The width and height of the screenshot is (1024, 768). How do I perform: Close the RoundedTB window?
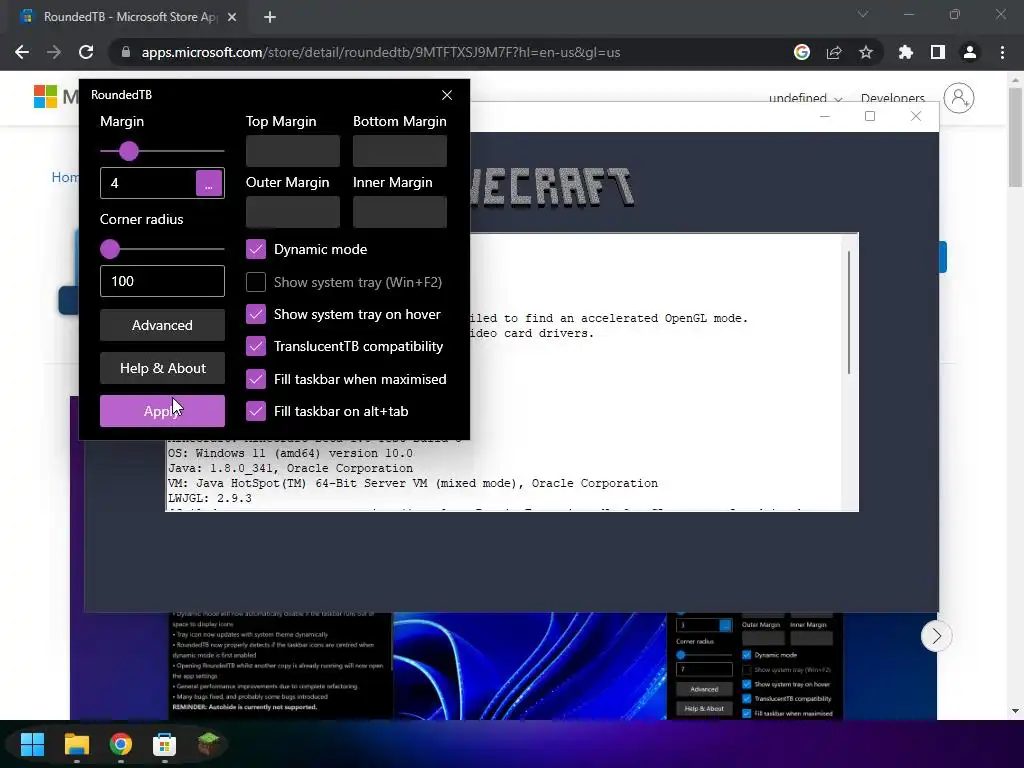[x=447, y=95]
